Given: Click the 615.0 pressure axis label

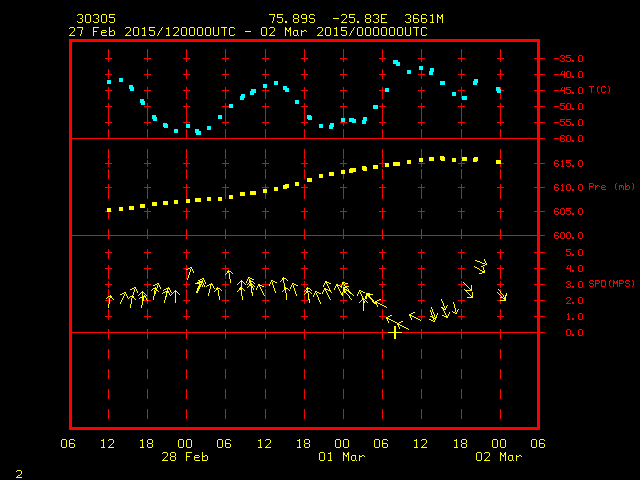Looking at the screenshot, I should click(569, 164).
